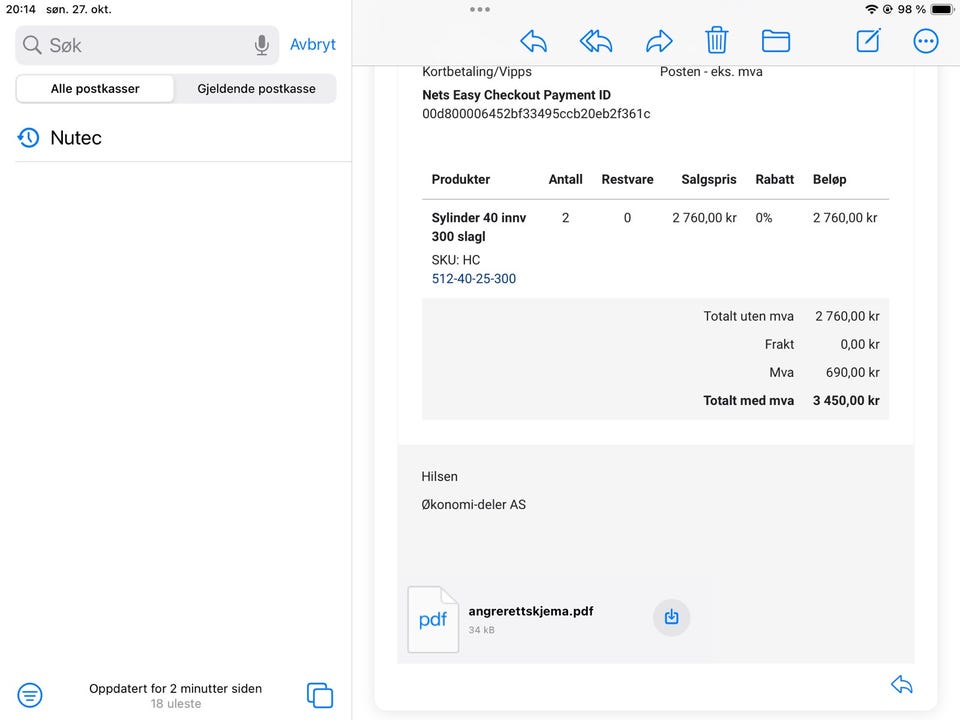The width and height of the screenshot is (960, 720).
Task: Cancel search with Avbryt
Action: point(313,45)
